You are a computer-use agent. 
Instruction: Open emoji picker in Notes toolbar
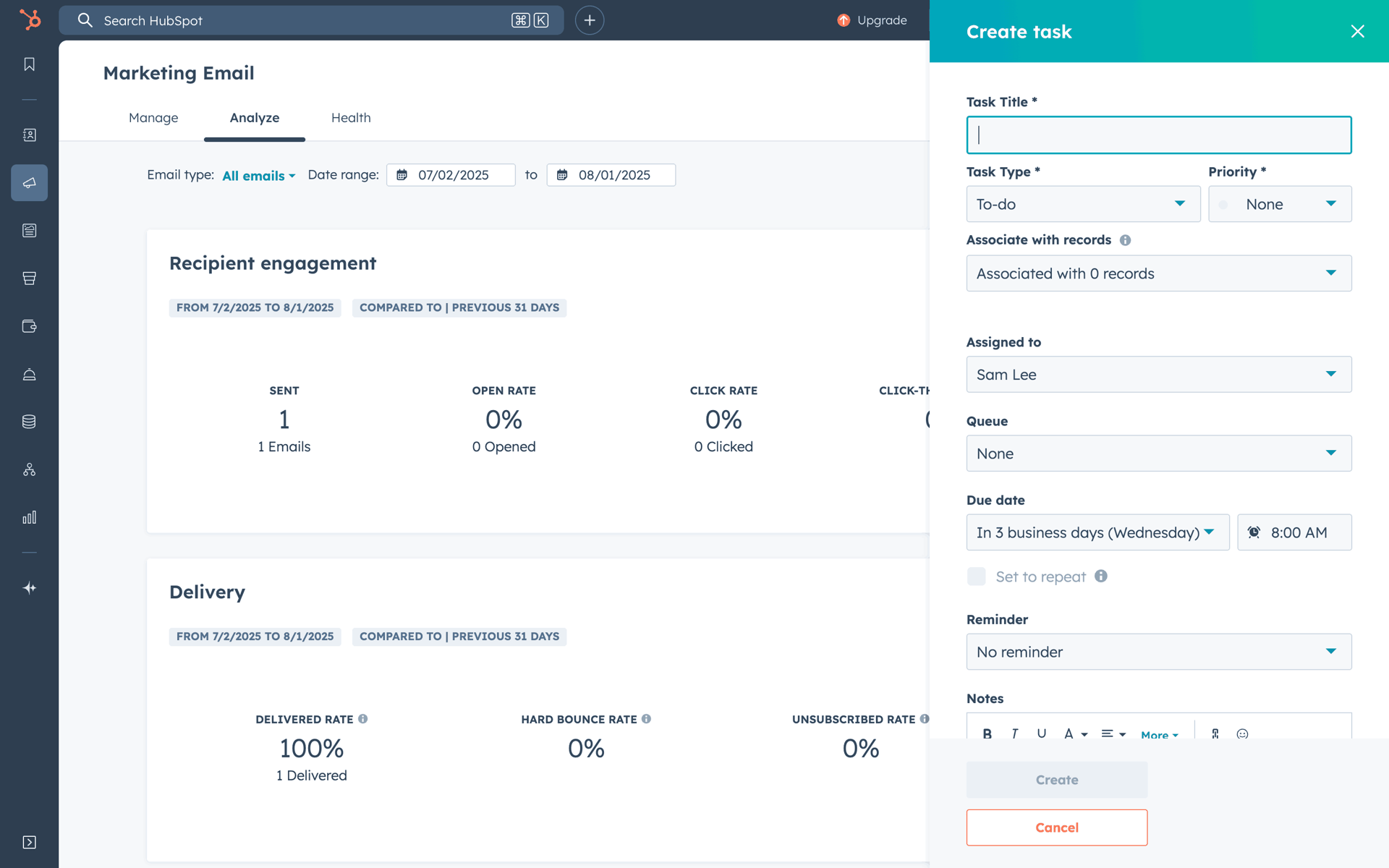tap(1243, 733)
